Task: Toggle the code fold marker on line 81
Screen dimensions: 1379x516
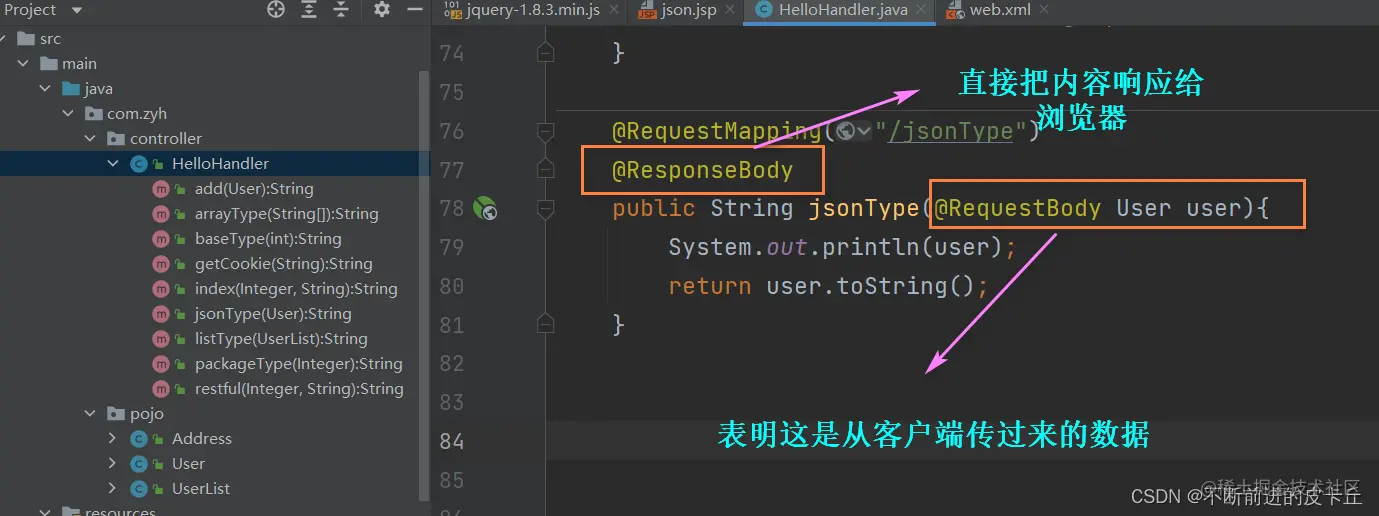Action: click(545, 325)
